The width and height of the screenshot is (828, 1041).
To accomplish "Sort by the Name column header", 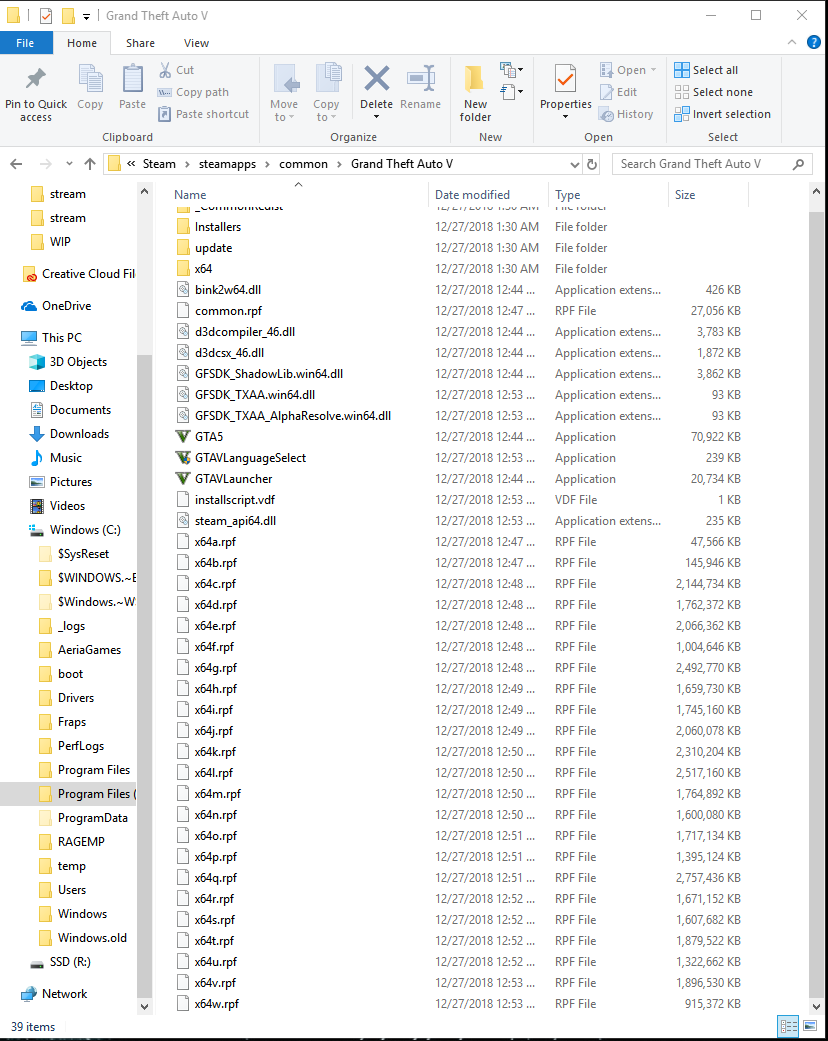I will tap(190, 195).
